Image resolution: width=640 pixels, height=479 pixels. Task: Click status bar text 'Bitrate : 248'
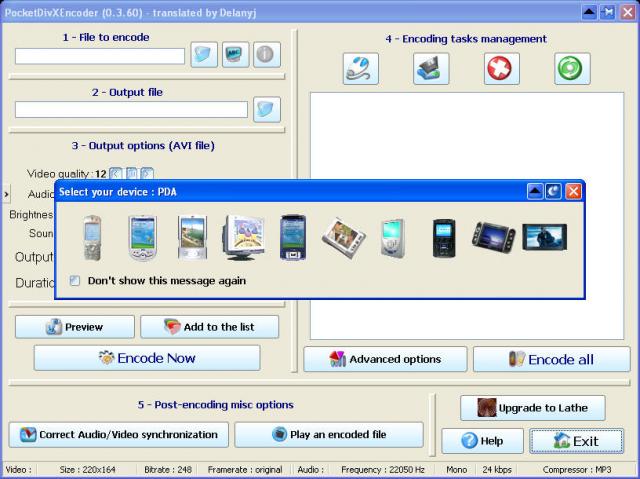pyautogui.click(x=168, y=470)
